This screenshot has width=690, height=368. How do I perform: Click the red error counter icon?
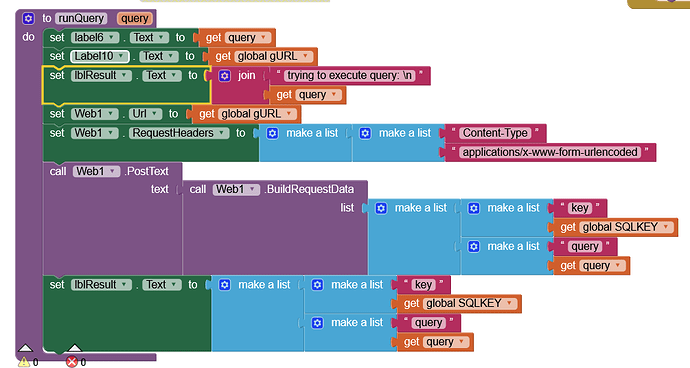coord(72,362)
